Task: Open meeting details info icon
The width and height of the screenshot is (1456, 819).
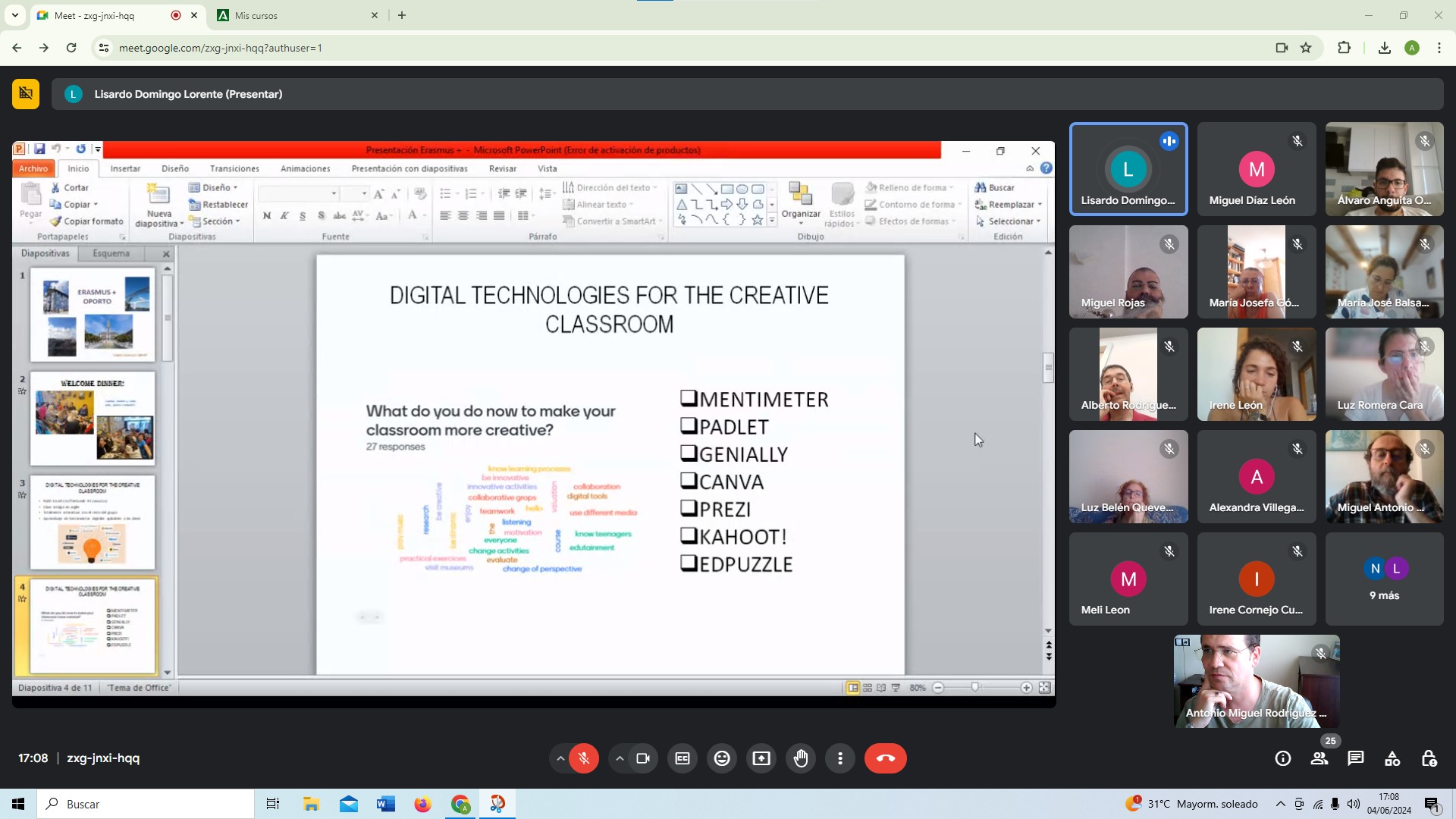Action: pyautogui.click(x=1283, y=758)
